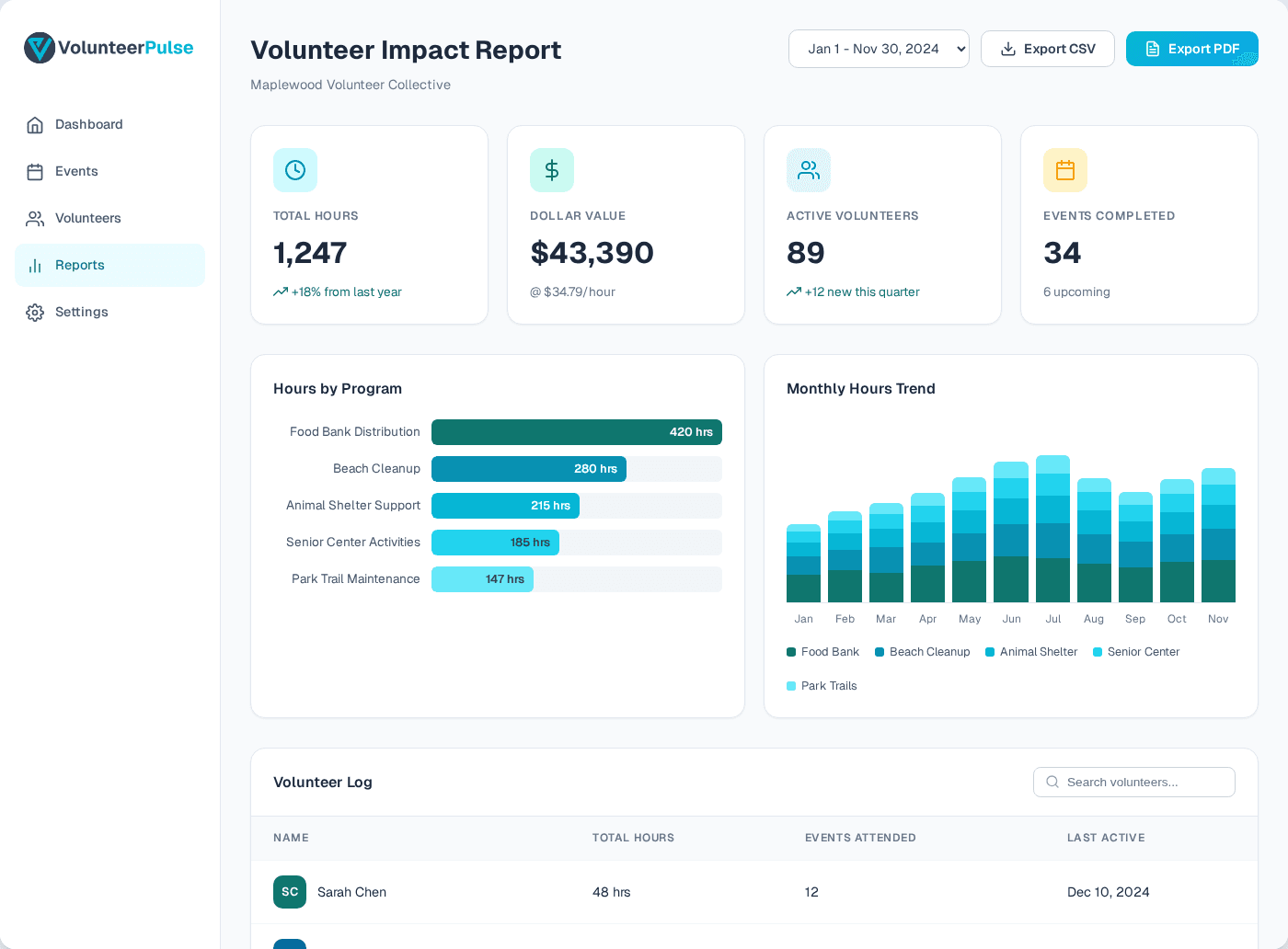The image size is (1288, 949).
Task: Toggle the Food Bank legend item
Action: (822, 652)
